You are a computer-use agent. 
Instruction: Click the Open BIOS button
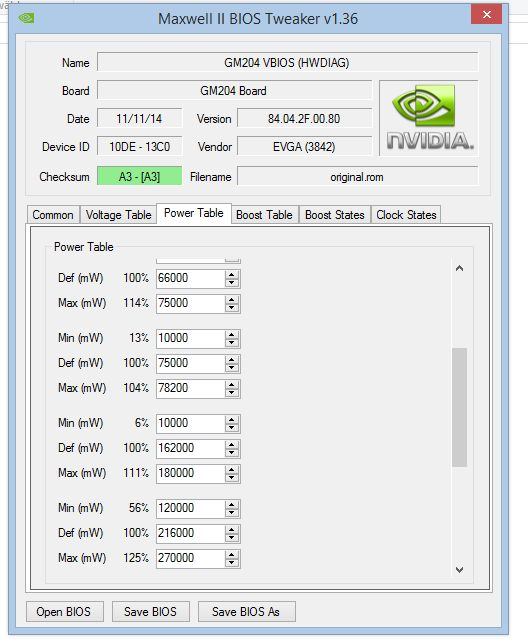(64, 612)
